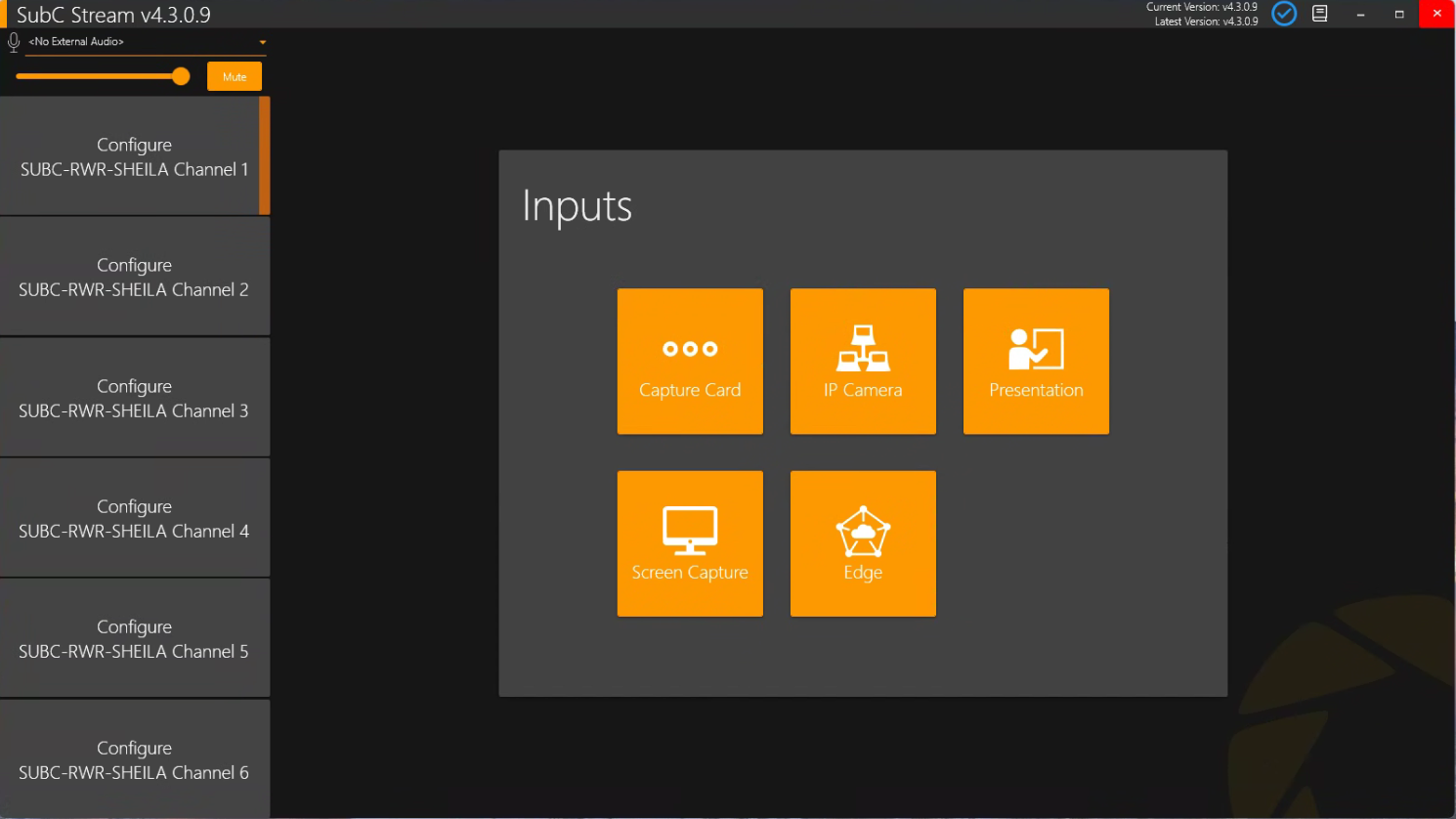
Task: Go to Configure SUBC-RWR-SHEILA Channel 6
Action: [134, 759]
